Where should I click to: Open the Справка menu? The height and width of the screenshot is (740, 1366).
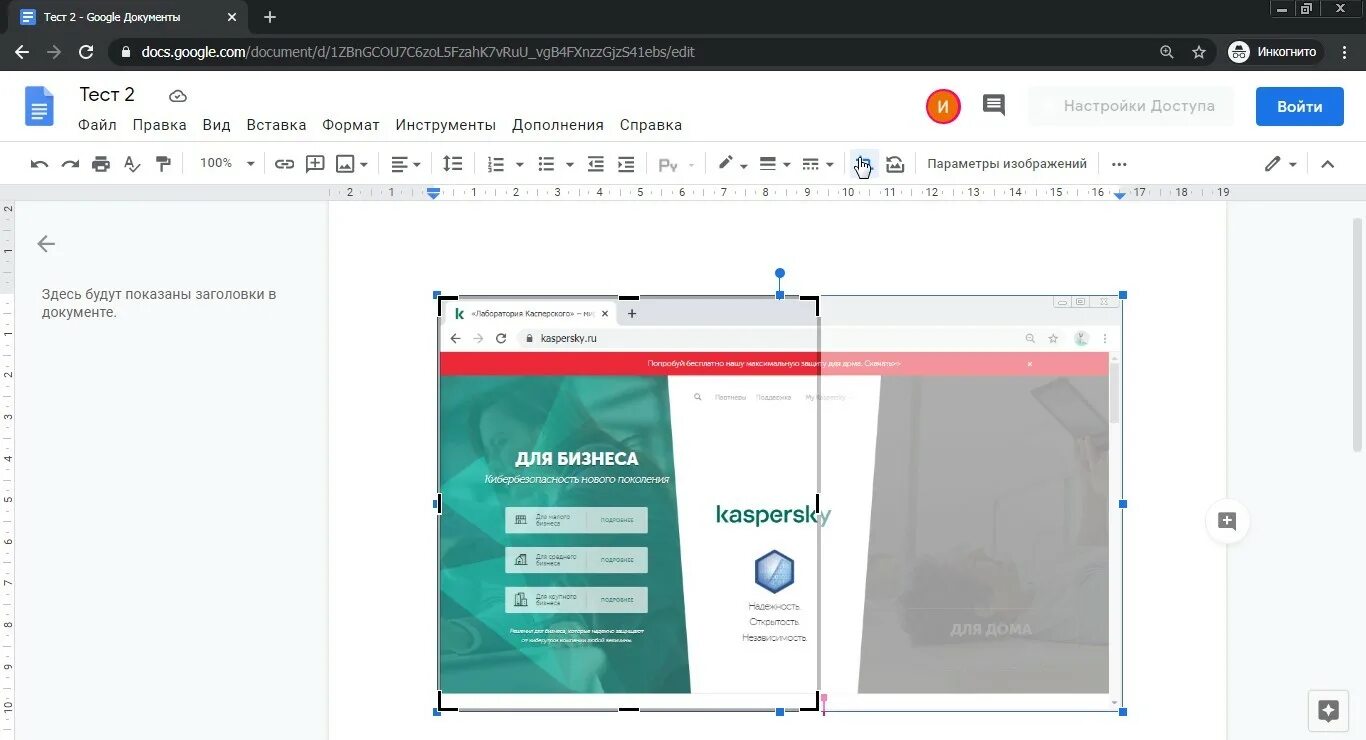(651, 125)
